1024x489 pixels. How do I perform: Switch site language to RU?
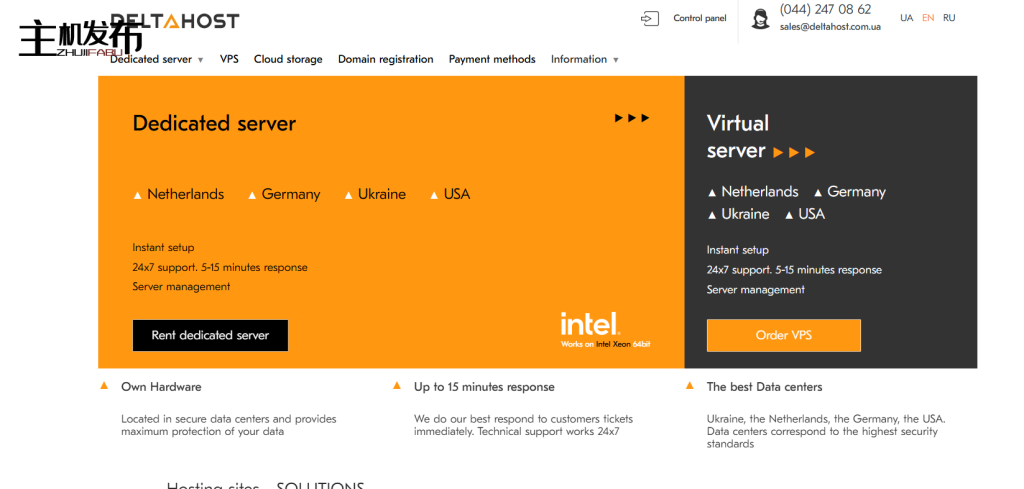[x=949, y=18]
